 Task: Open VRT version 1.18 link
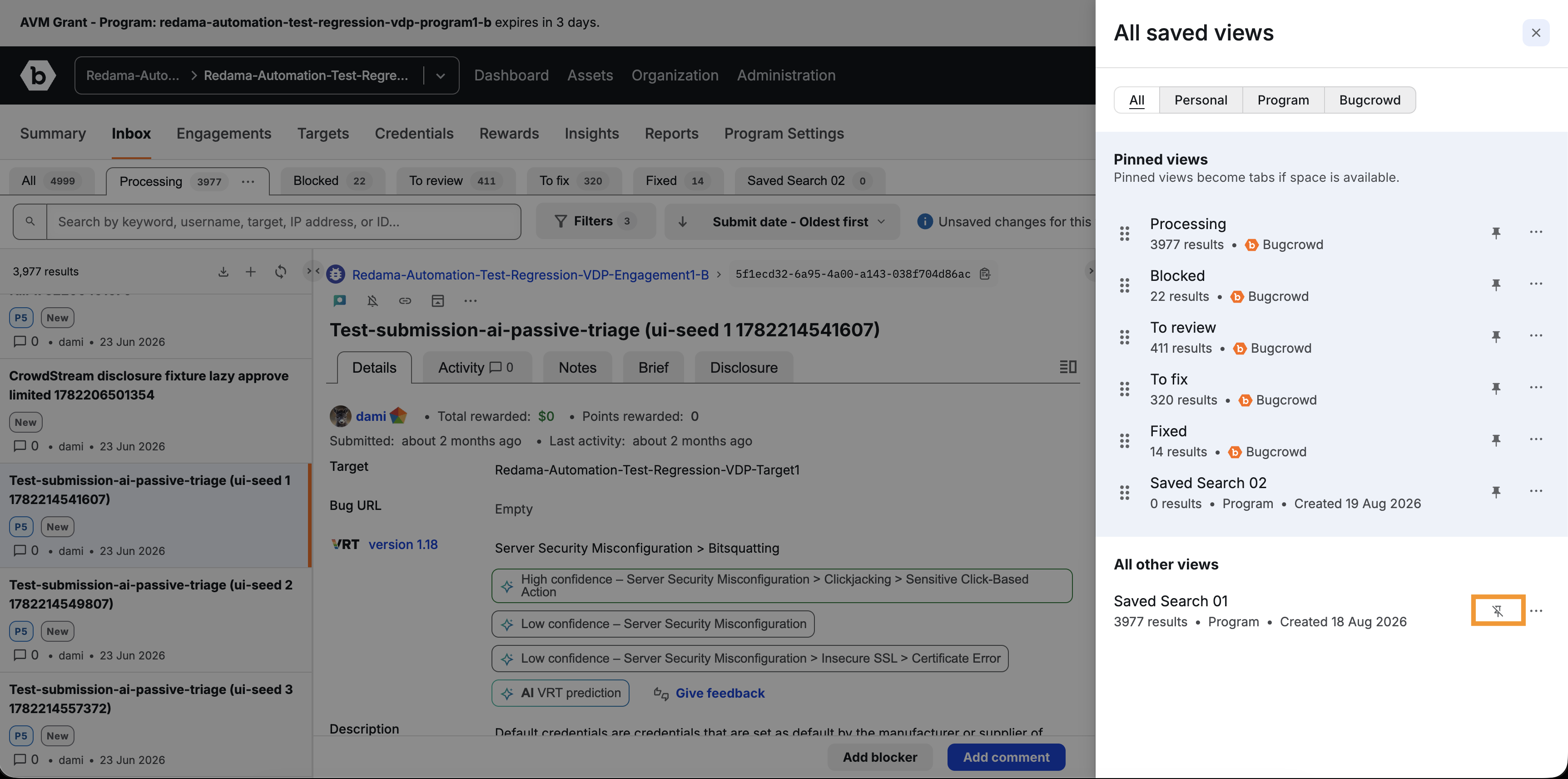click(403, 544)
